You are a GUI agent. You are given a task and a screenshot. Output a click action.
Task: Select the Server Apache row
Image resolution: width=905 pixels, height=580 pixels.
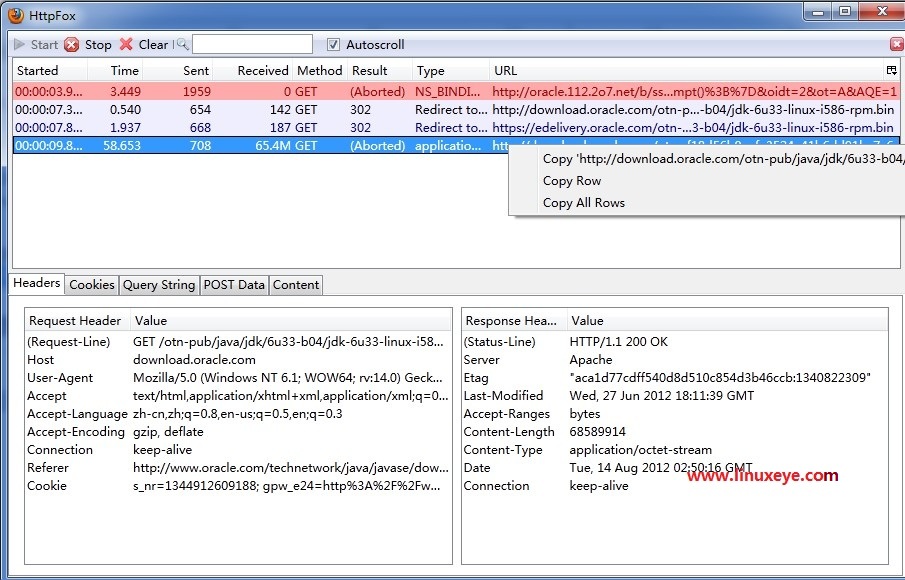(674, 360)
